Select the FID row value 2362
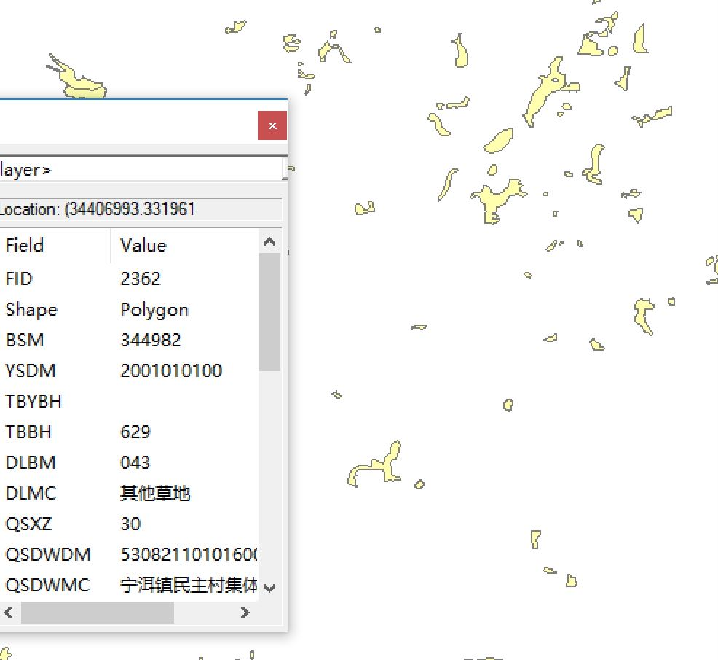The height and width of the screenshot is (660, 719). (140, 279)
